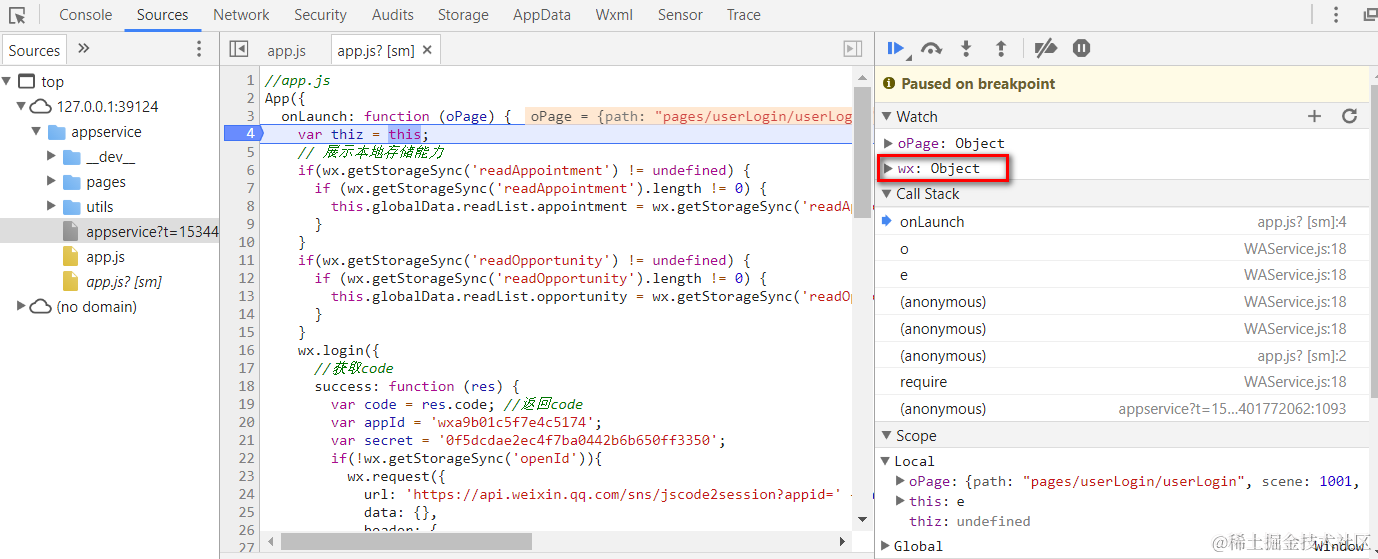Collapse the Scope section
This screenshot has width=1378, height=559.
(887, 436)
